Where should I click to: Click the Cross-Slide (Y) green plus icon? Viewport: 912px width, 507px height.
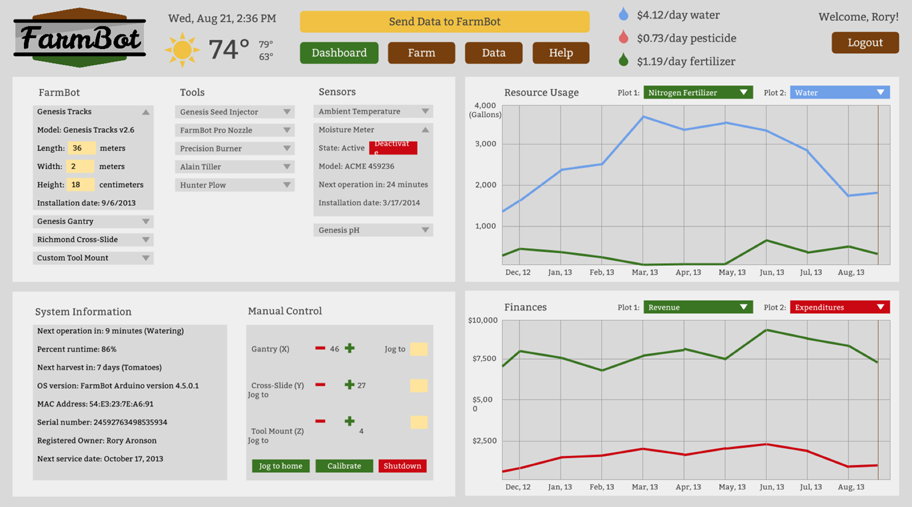click(349, 385)
